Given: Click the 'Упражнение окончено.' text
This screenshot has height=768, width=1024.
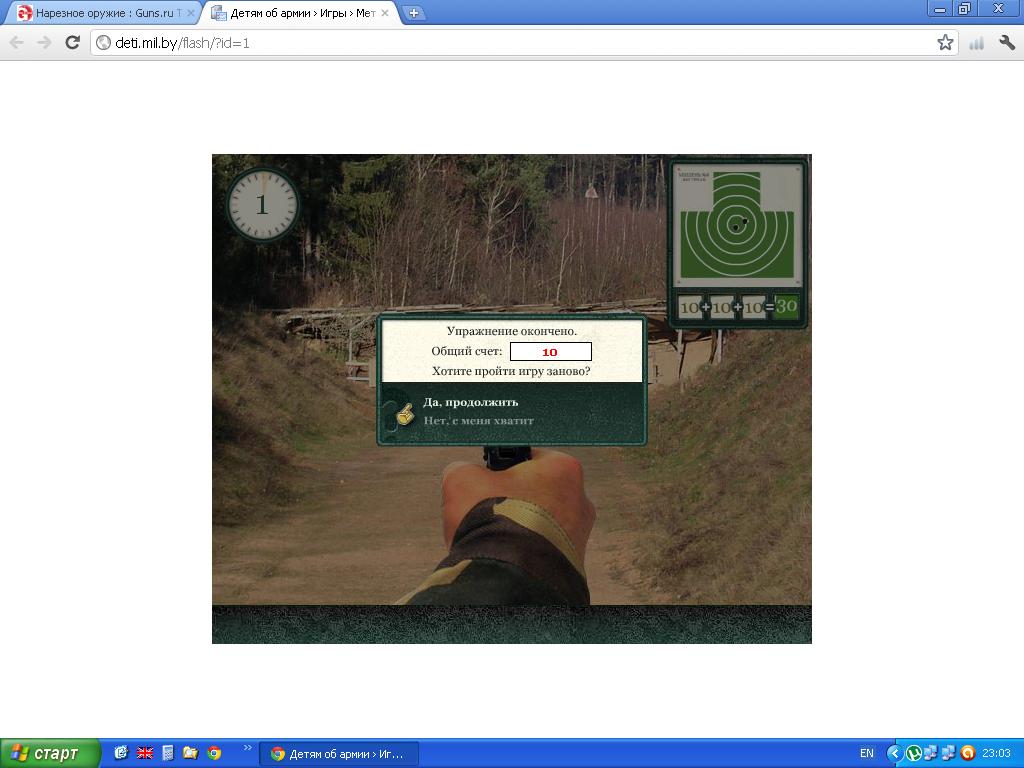Looking at the screenshot, I should tap(511, 331).
